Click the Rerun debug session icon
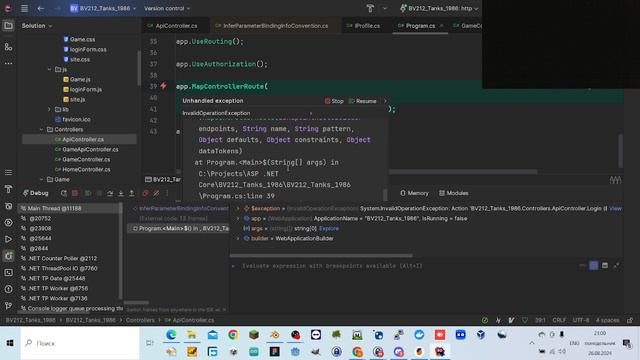This screenshot has width=640, height=360. 64,193
